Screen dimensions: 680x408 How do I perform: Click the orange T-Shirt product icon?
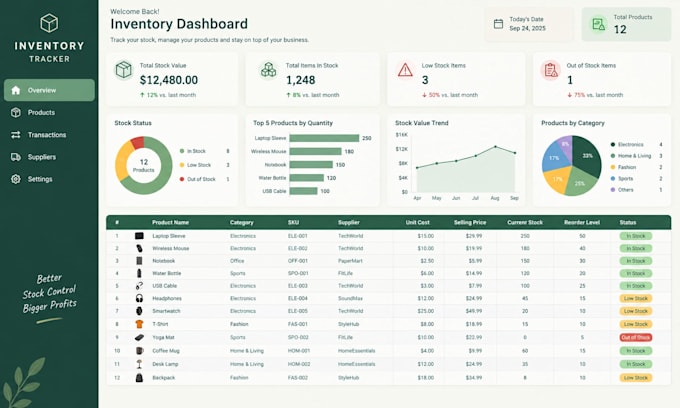(x=139, y=324)
